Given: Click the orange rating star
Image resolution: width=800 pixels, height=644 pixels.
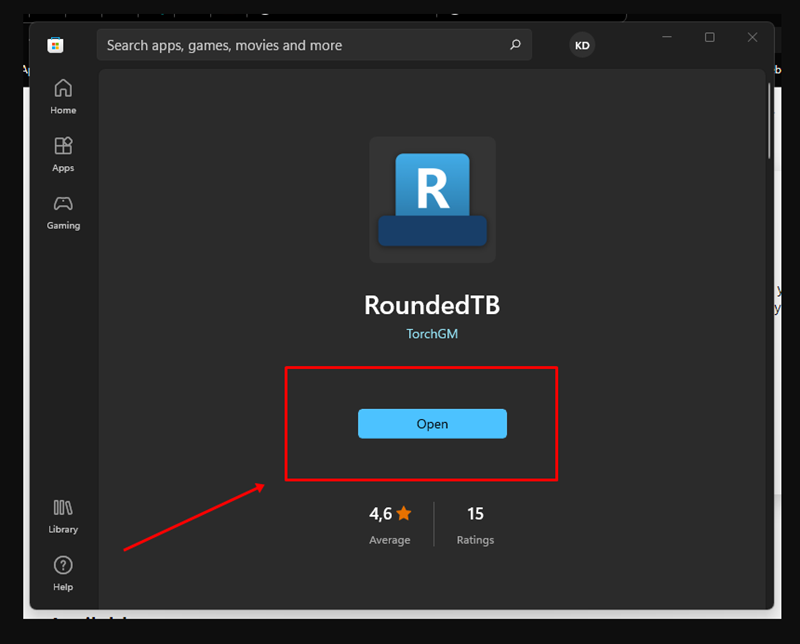Looking at the screenshot, I should click(404, 513).
